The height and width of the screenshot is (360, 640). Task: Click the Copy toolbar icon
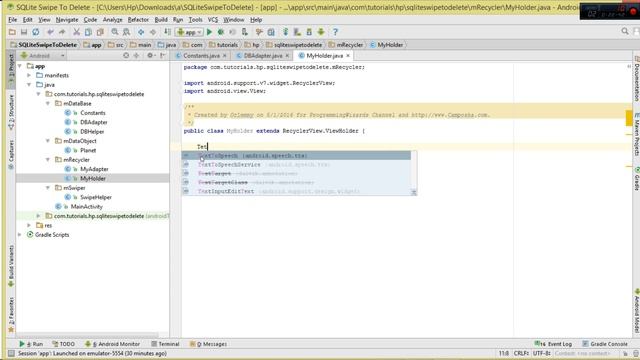tap(88, 32)
